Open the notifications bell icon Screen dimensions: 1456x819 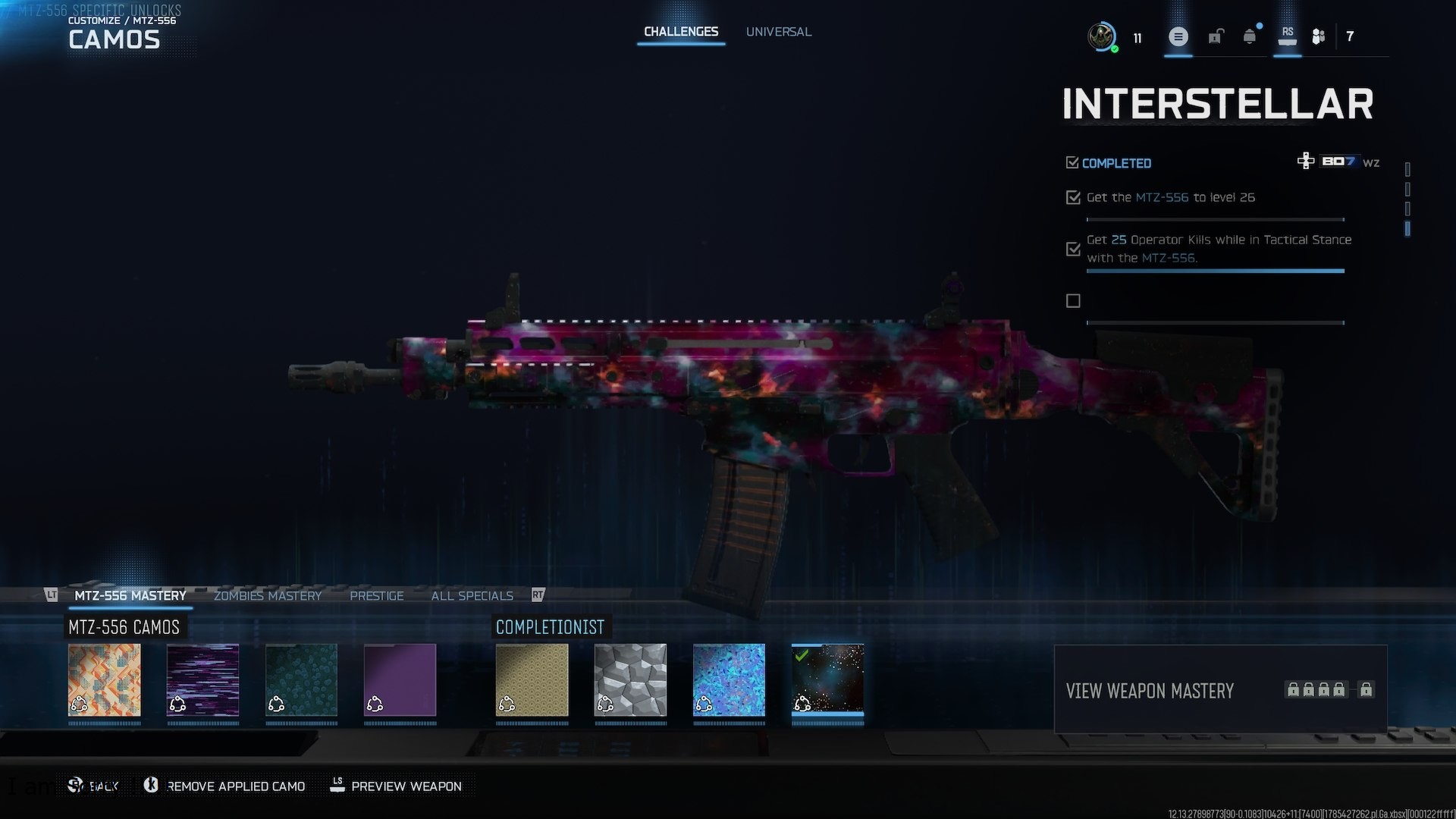tap(1250, 36)
